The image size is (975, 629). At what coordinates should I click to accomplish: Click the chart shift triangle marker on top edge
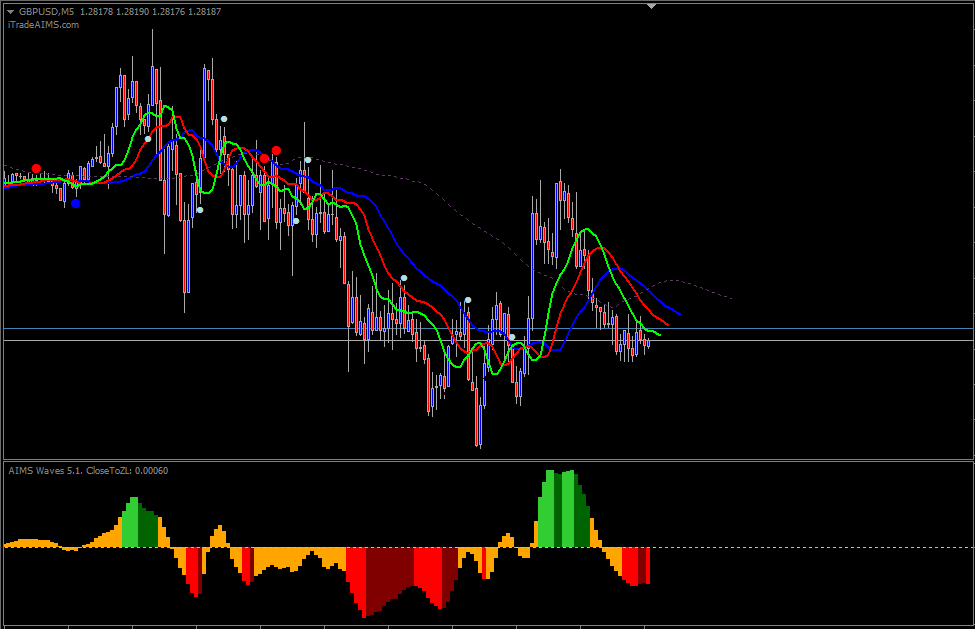point(651,6)
